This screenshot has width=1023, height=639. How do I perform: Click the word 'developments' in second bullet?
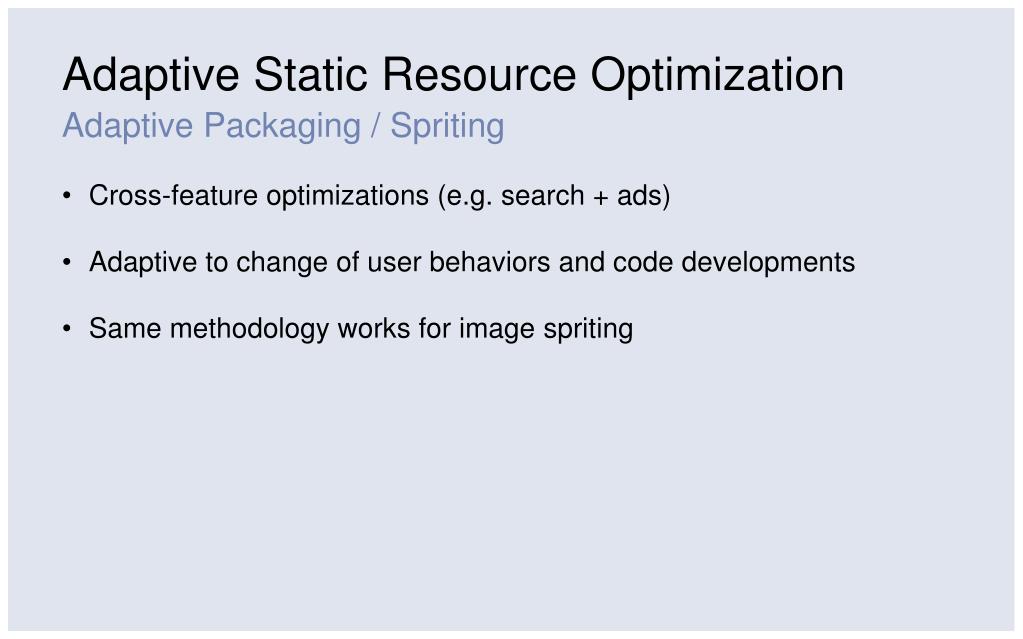click(768, 264)
